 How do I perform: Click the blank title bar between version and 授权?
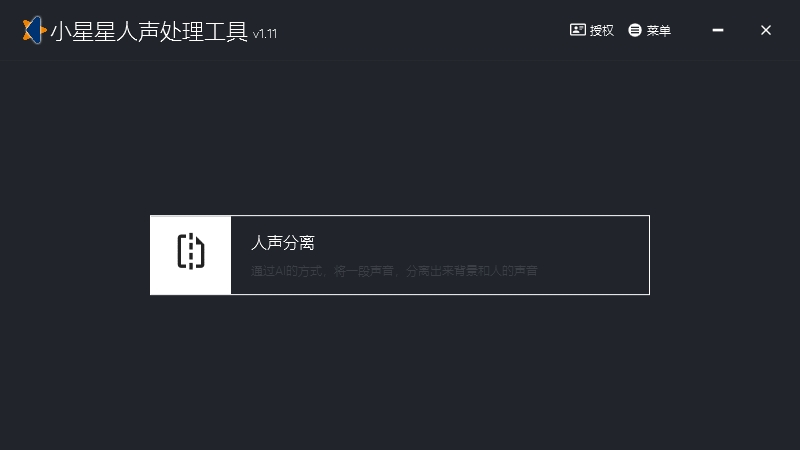pos(423,31)
